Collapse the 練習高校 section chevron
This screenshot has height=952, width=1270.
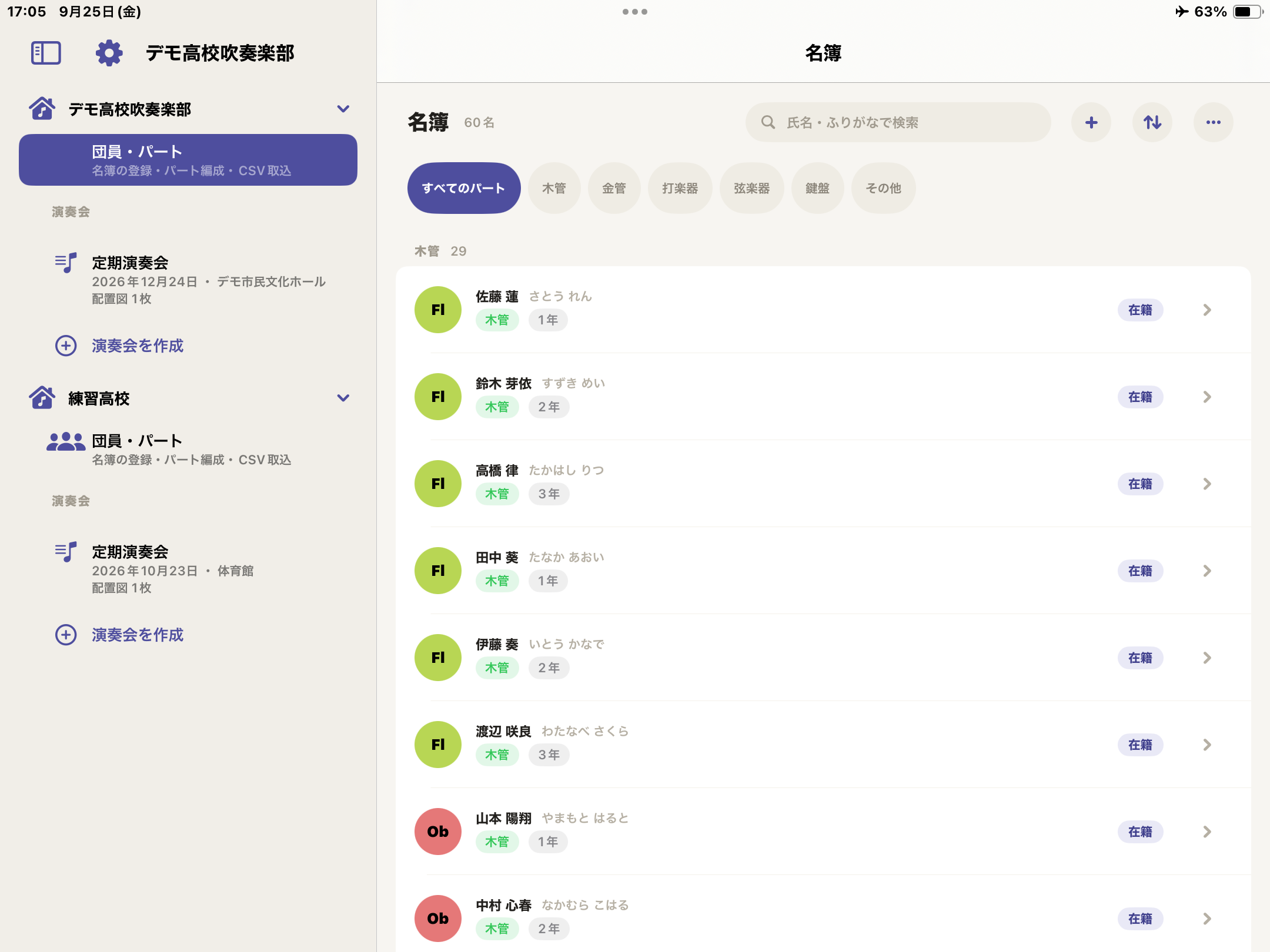pos(343,398)
